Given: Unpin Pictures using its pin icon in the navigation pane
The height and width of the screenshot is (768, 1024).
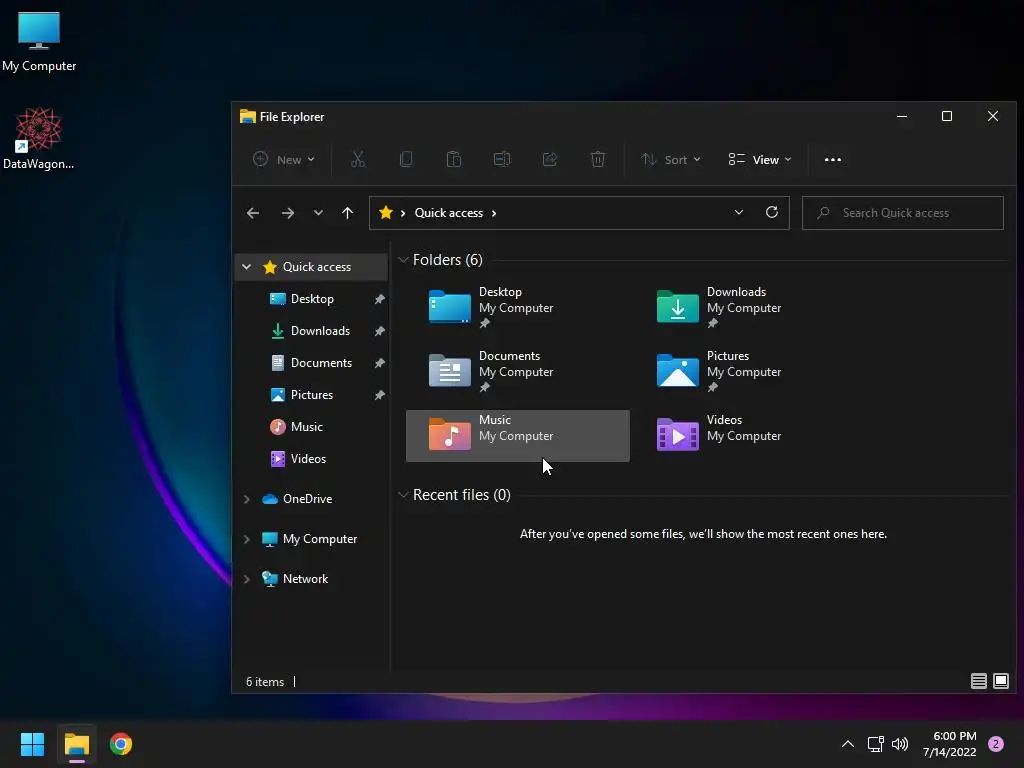Looking at the screenshot, I should pyautogui.click(x=379, y=394).
